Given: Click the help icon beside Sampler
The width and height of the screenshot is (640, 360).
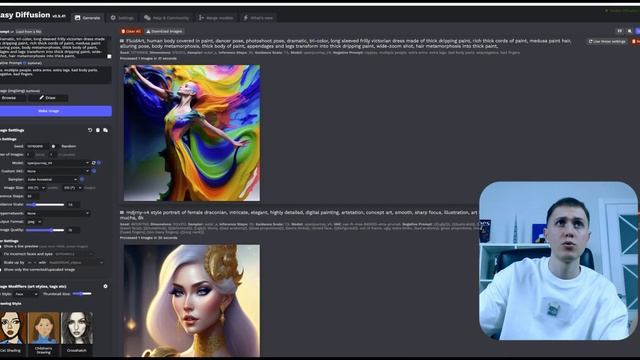Looking at the screenshot, I should [82, 179].
